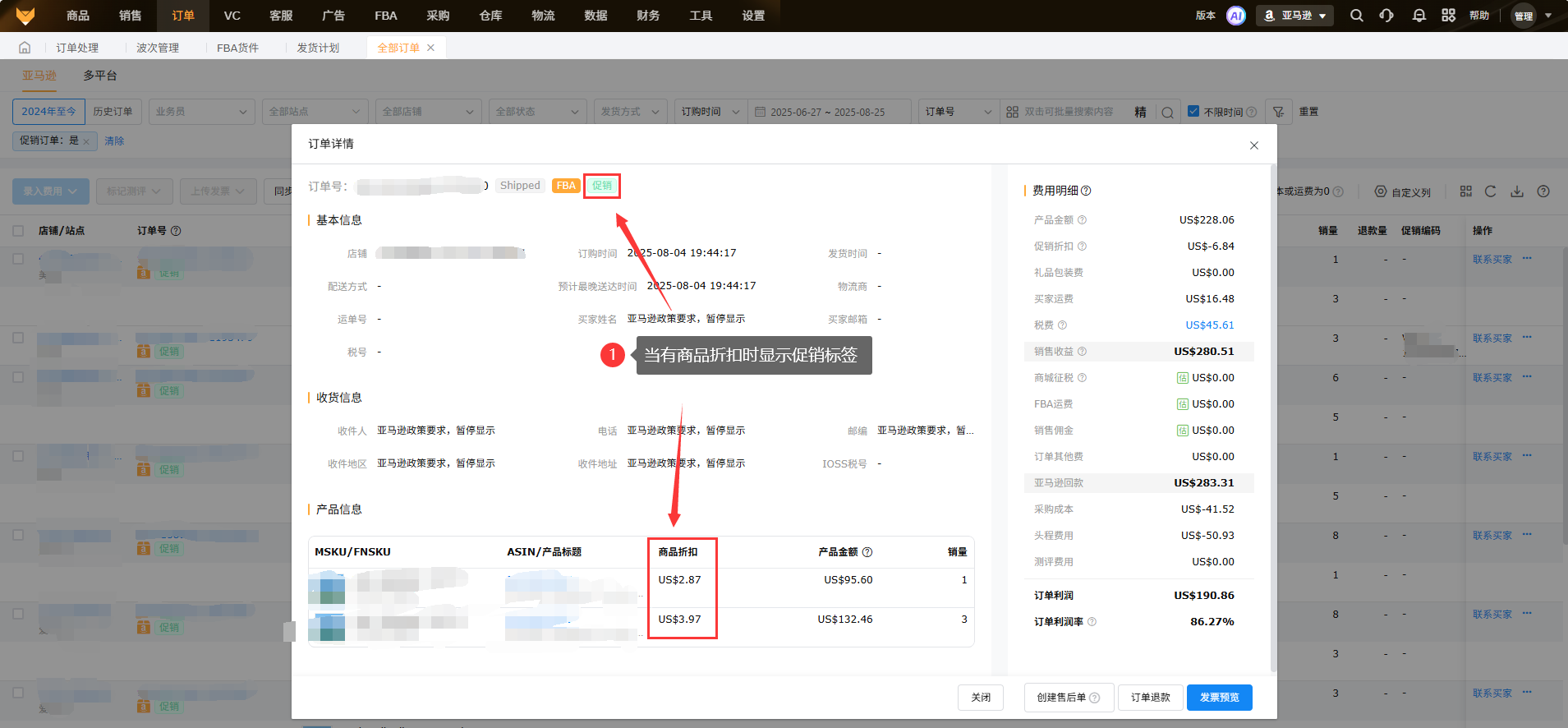1568x728 pixels.
Task: Open global search magnifier in top bar
Action: click(x=1357, y=16)
